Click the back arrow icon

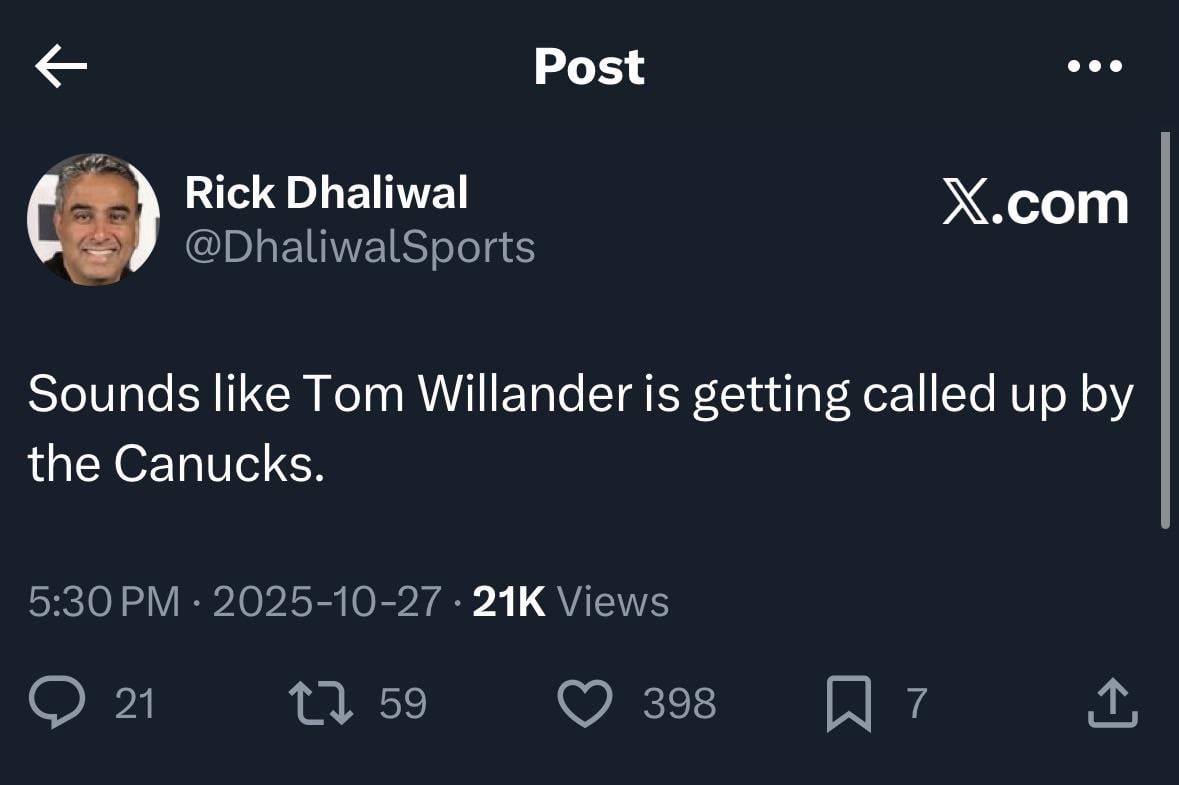pos(60,66)
